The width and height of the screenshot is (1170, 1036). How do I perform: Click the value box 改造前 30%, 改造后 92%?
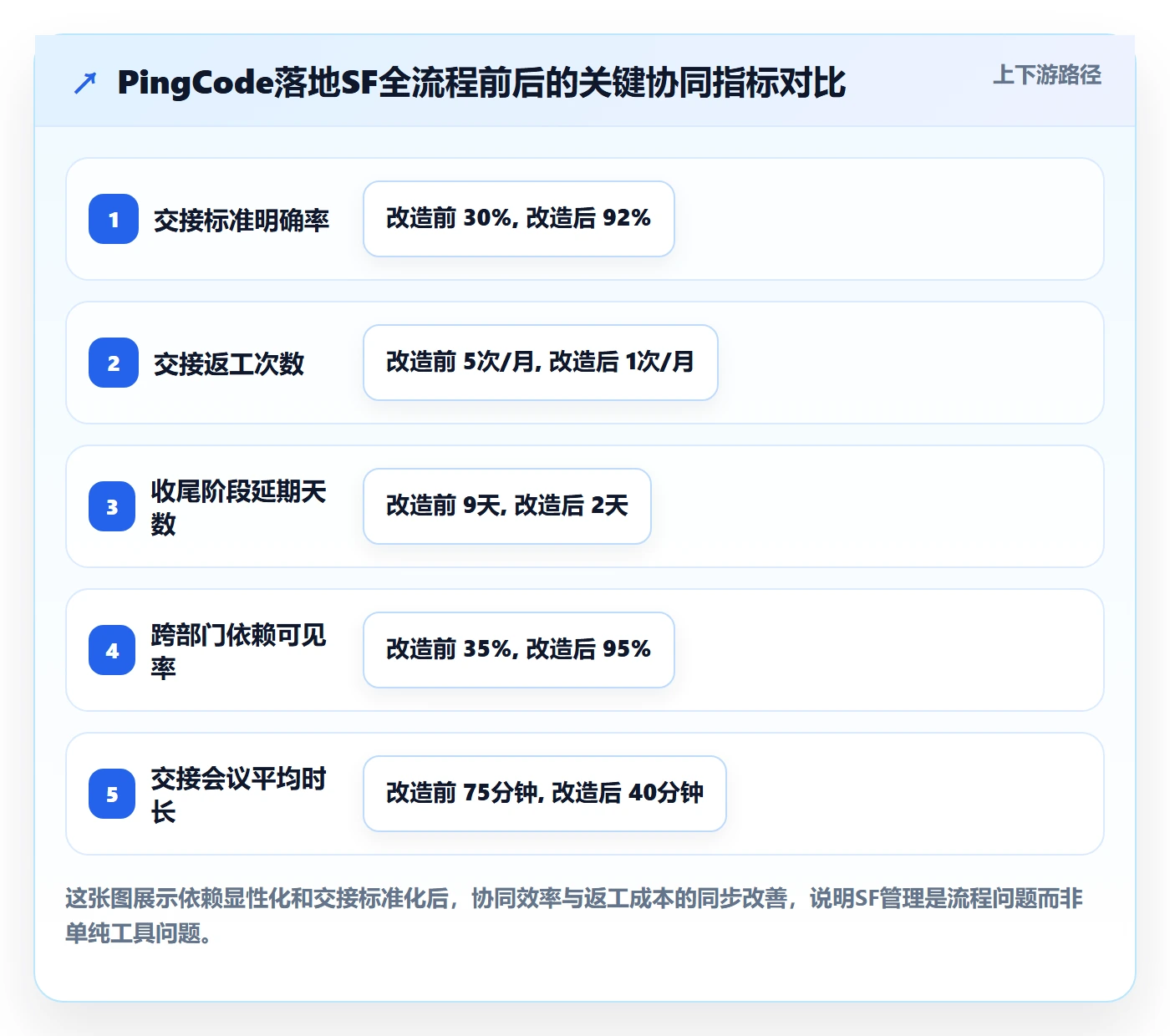click(519, 219)
